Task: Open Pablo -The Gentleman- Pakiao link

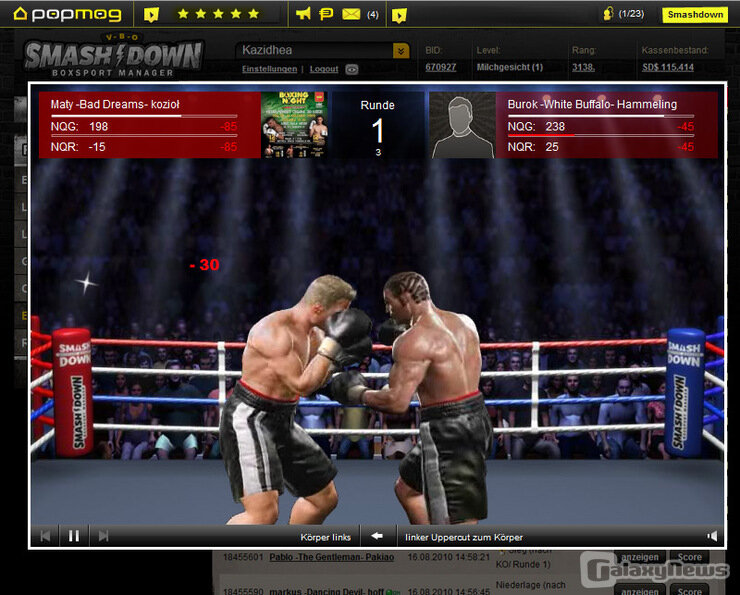Action: 331,557
